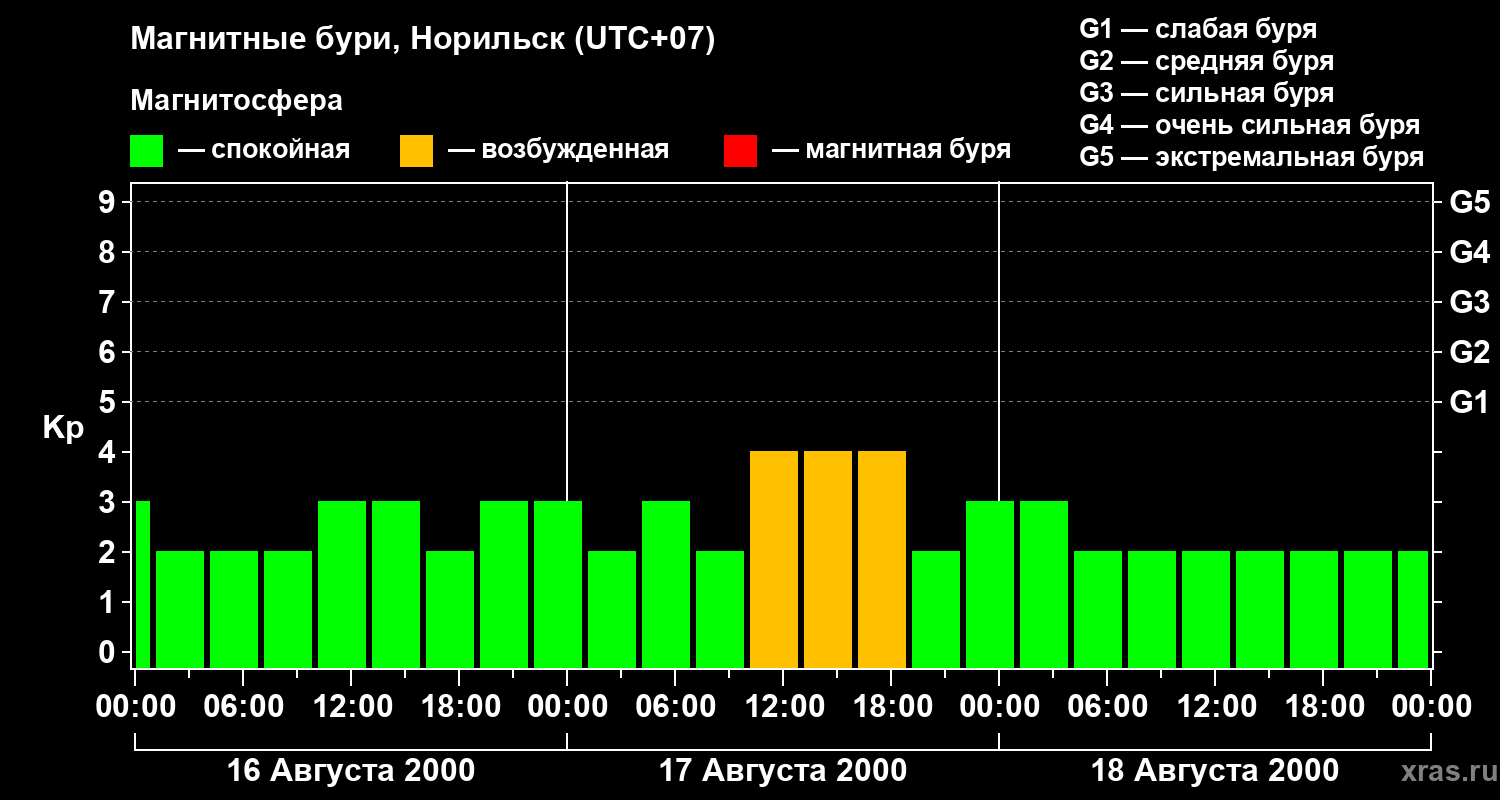Select the '17 Августа 2000' date label

coord(783,771)
